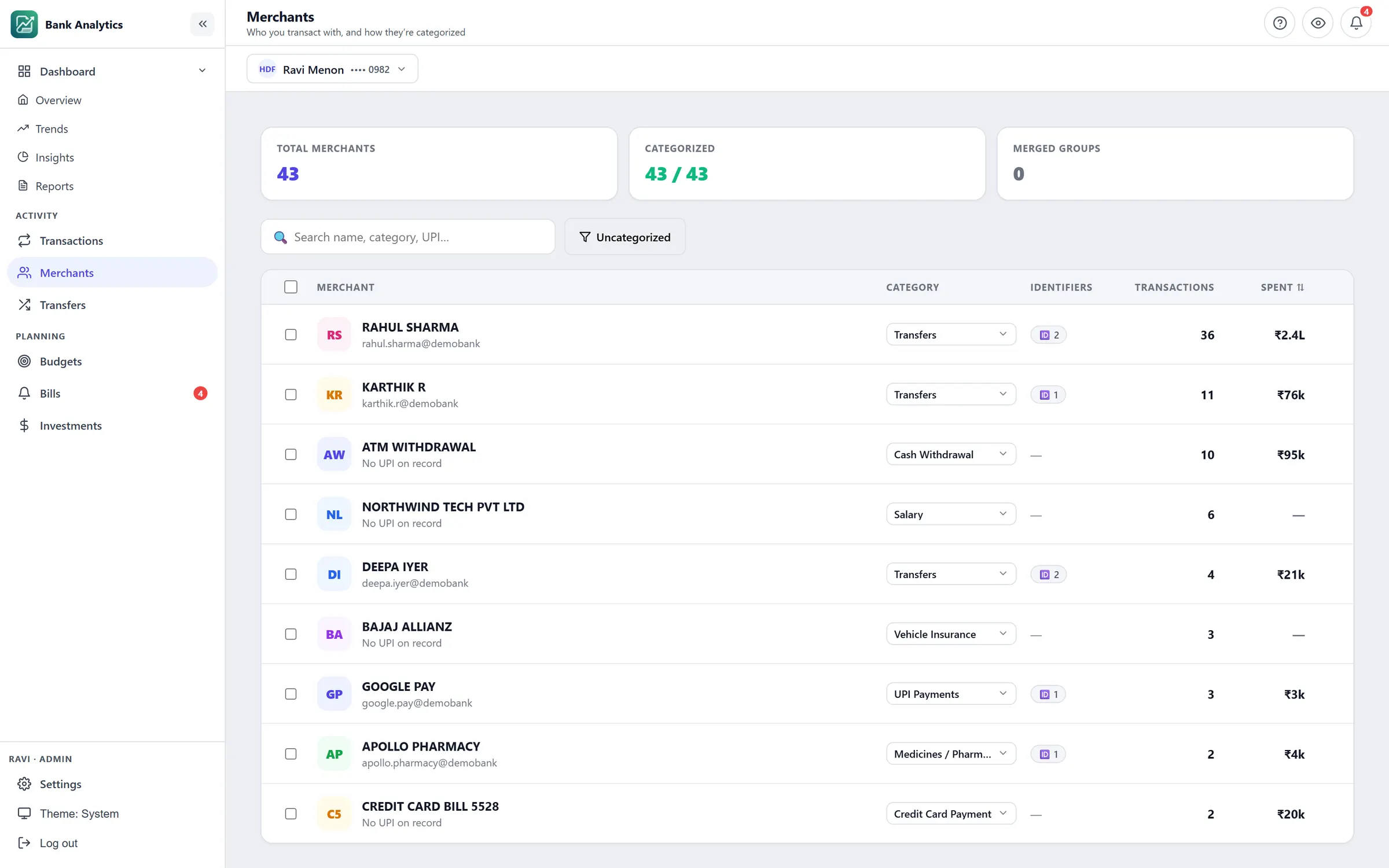Open identifiers badge for Deepa Iyer
Viewport: 1389px width, 868px height.
click(1049, 574)
